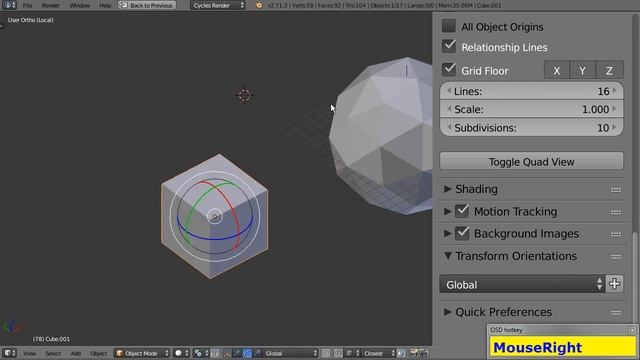Close the OSD hotkey window
This screenshot has width=640, height=360.
coord(632,330)
